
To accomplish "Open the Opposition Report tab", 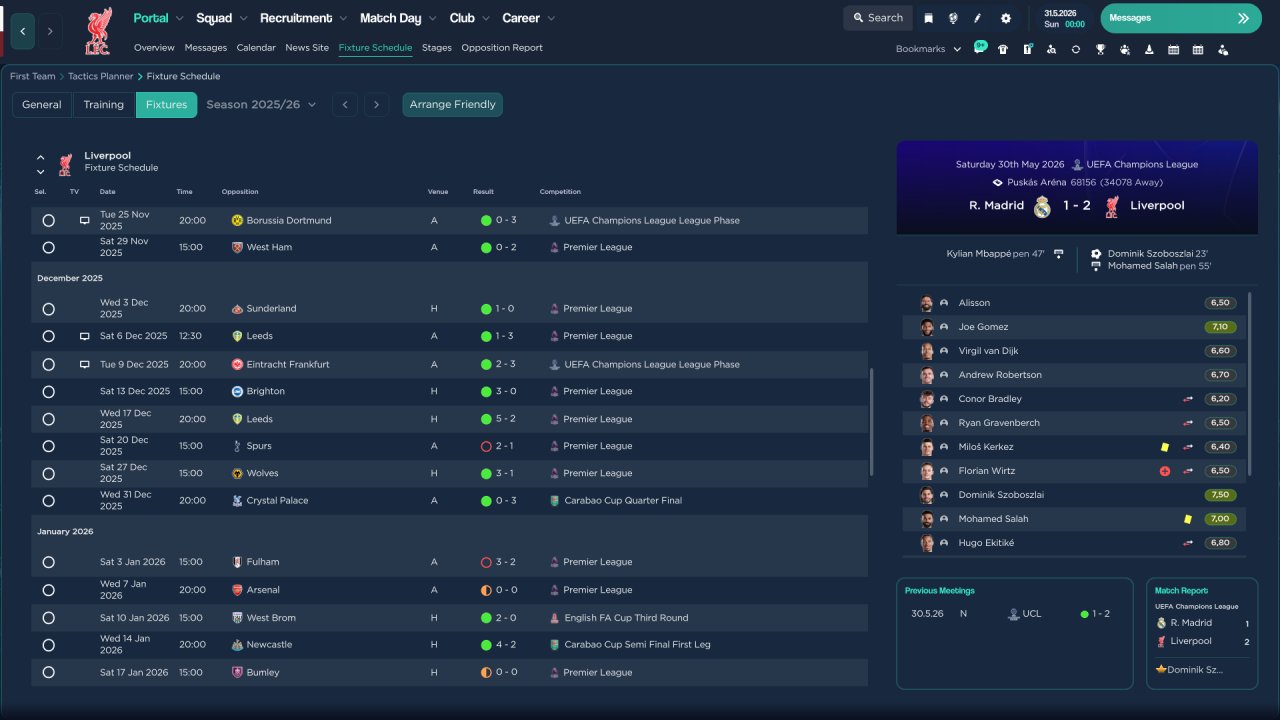I will [x=502, y=48].
